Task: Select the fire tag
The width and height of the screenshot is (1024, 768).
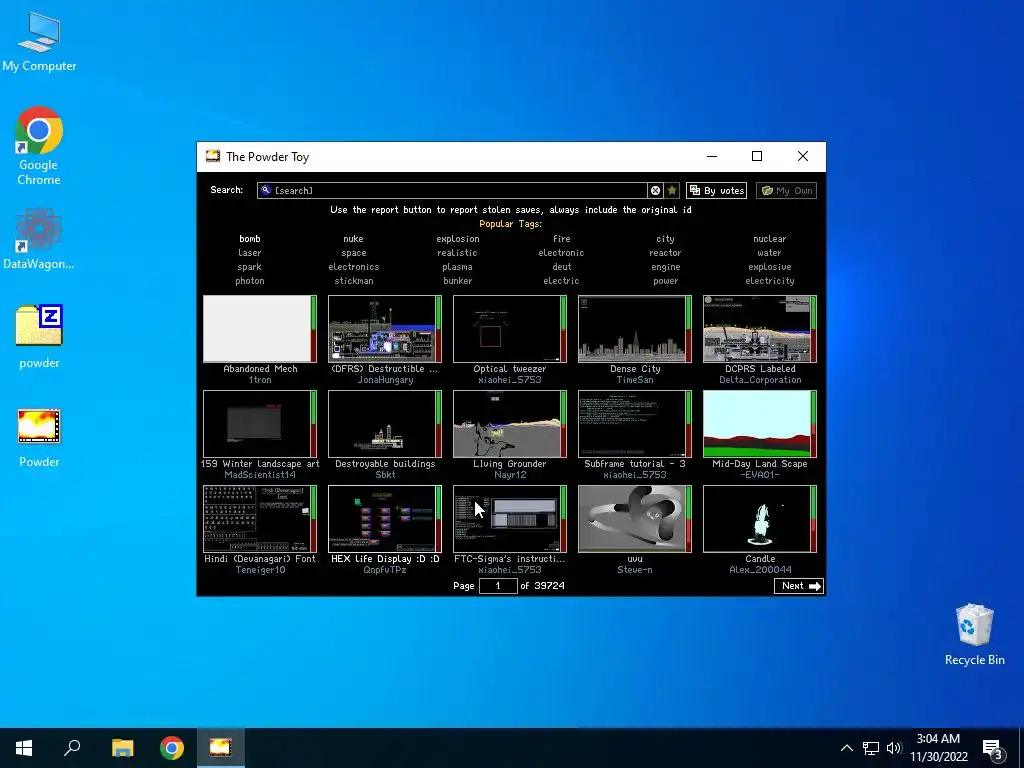Action: [561, 239]
